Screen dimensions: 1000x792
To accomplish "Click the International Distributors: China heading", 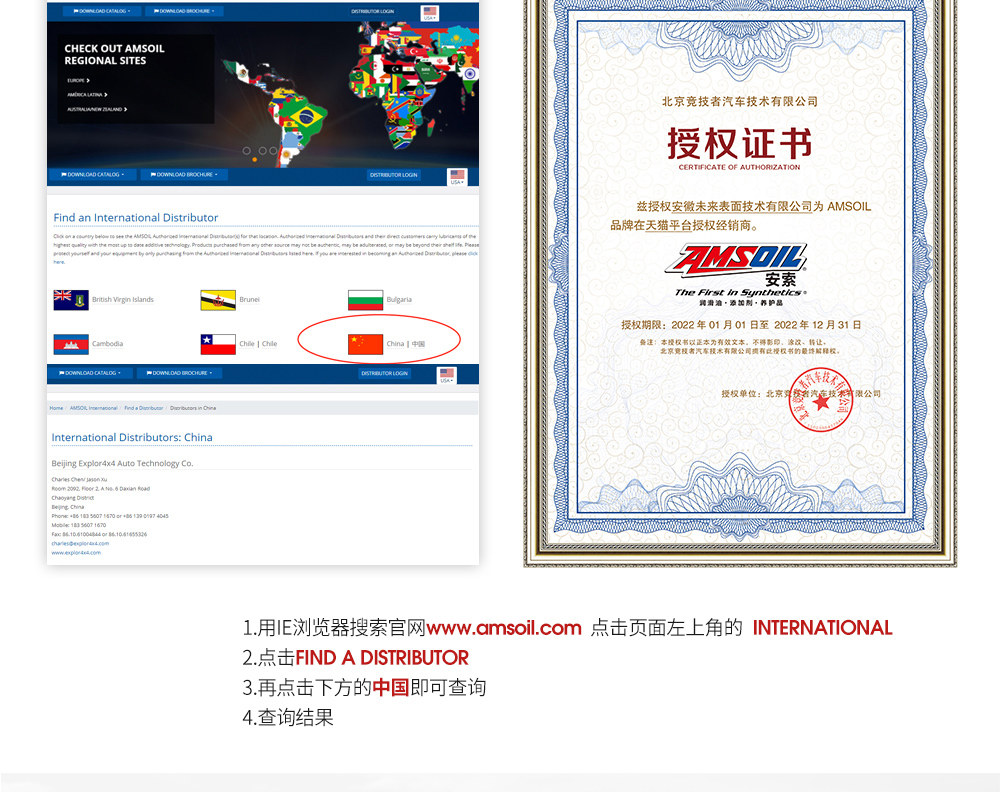I will click(132, 437).
